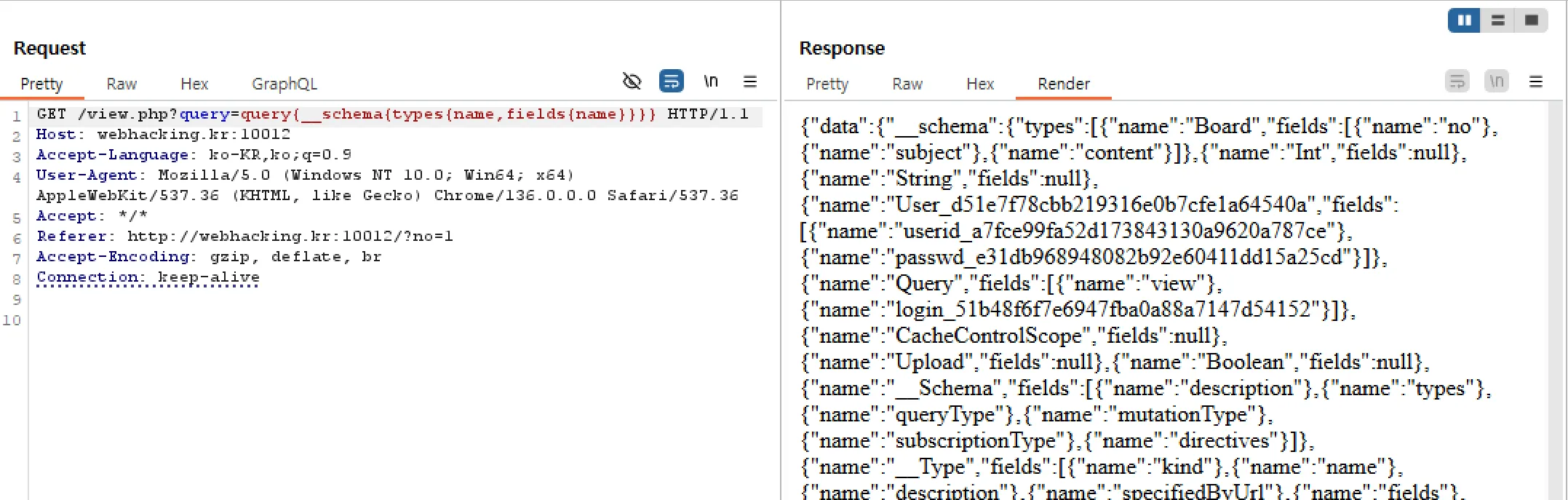
Task: Click login_51b48f6f7e6947fba0a88a7147d54152 text in response
Action: point(1103,310)
